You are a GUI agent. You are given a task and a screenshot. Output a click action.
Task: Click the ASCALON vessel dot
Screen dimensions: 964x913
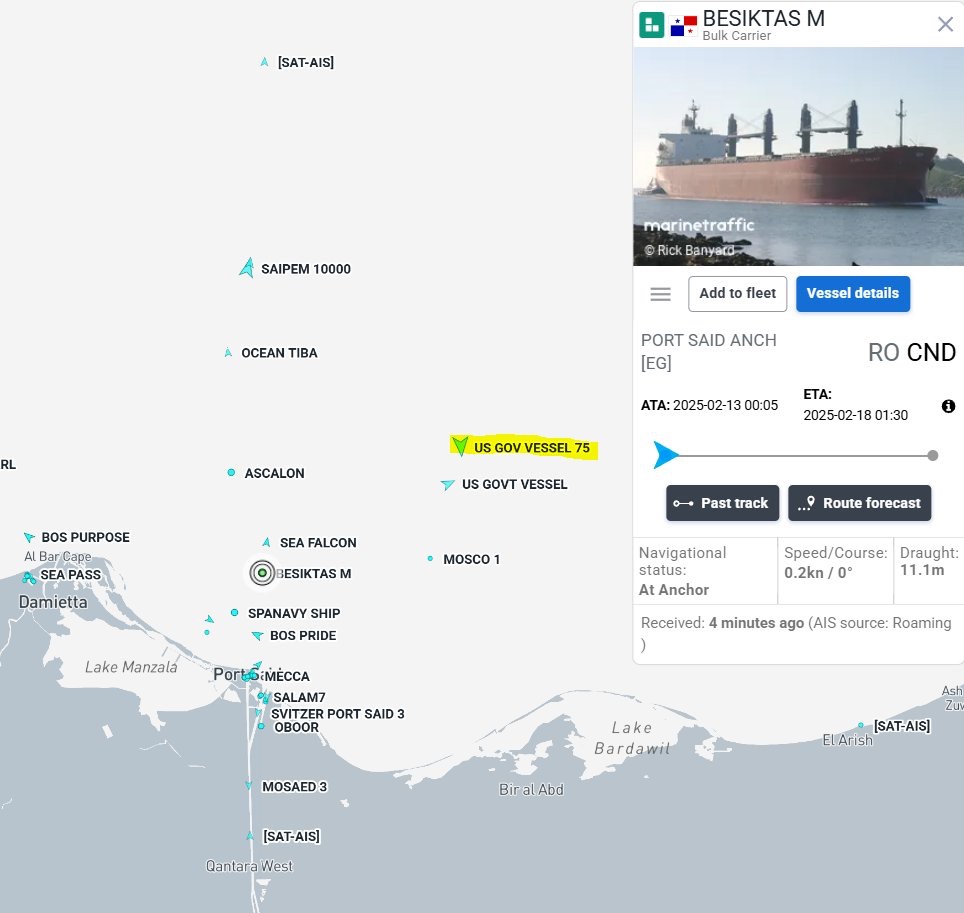coord(232,473)
